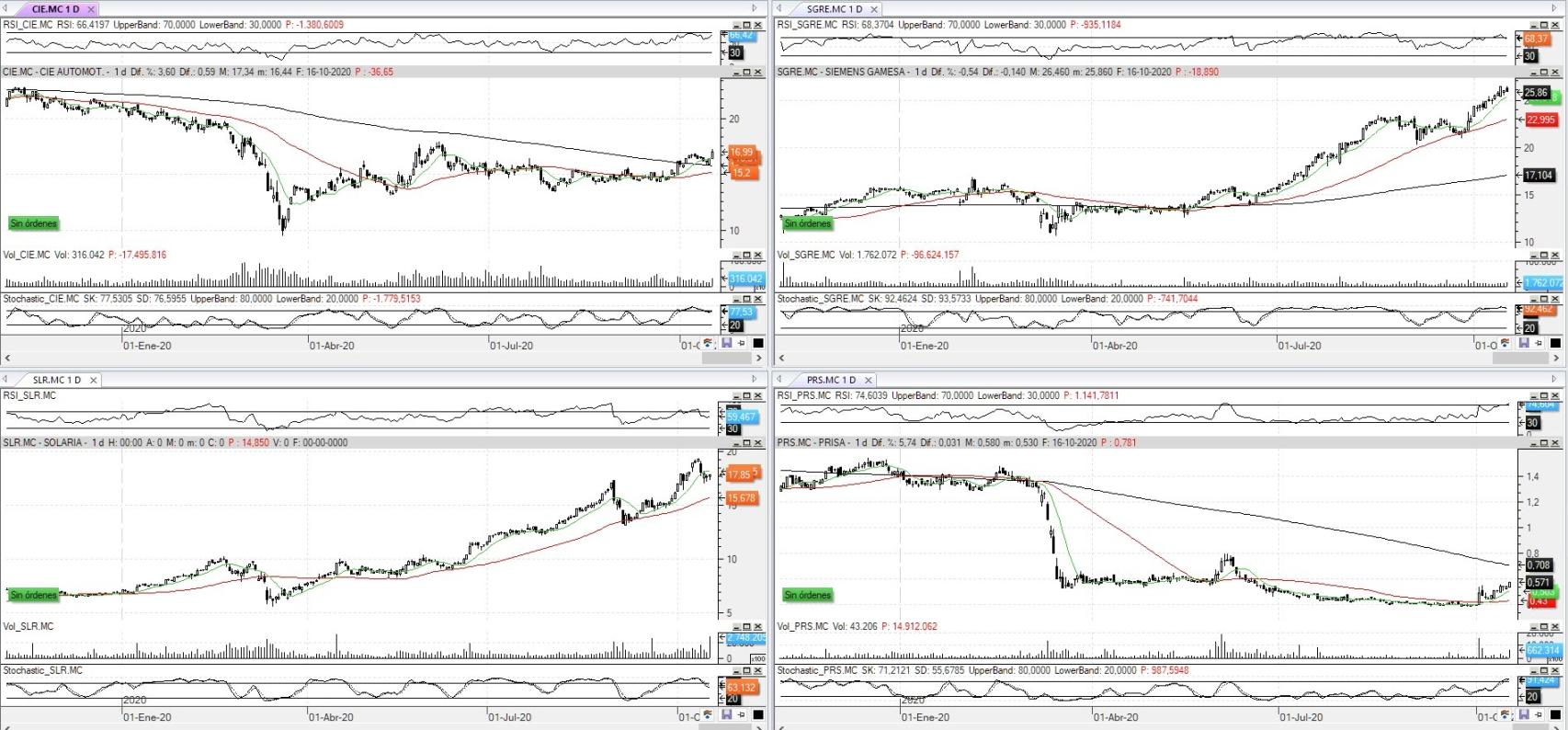The image size is (1568, 730).
Task: Close the SLR.MC 1 D tab
Action: [93, 380]
